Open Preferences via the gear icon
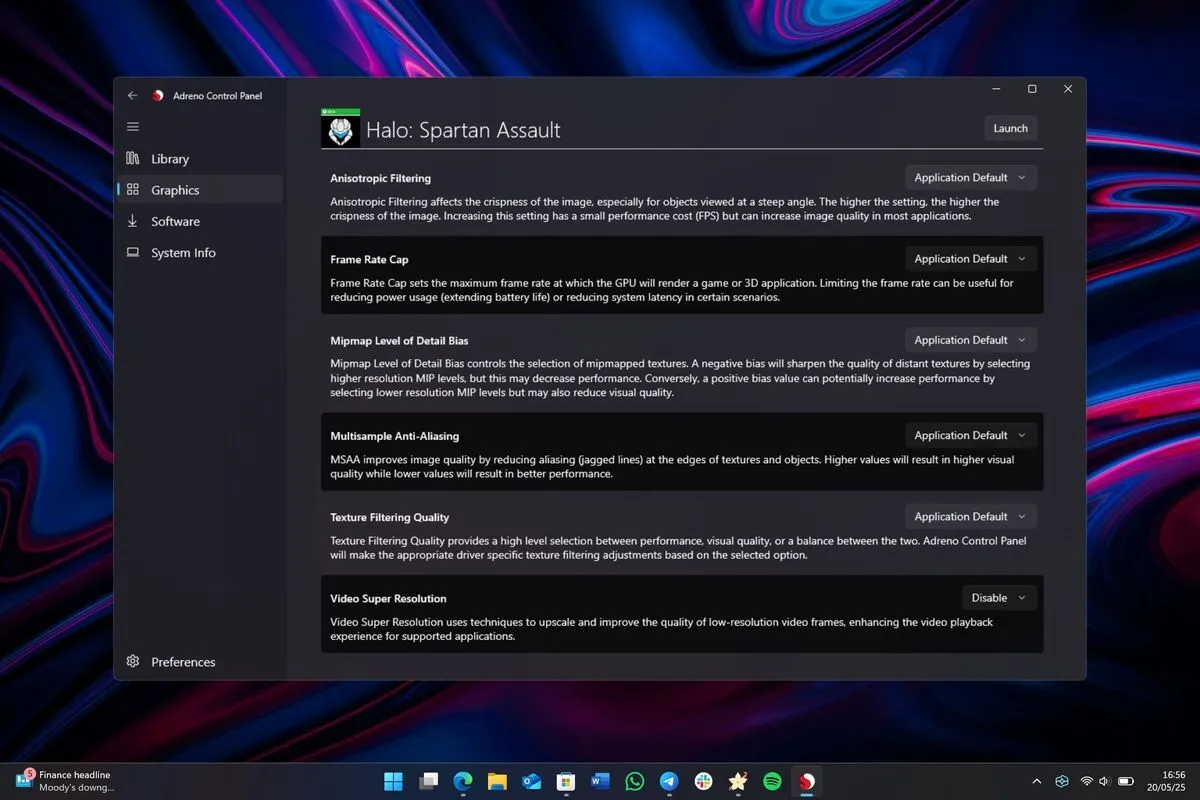This screenshot has height=800, width=1200. (133, 662)
